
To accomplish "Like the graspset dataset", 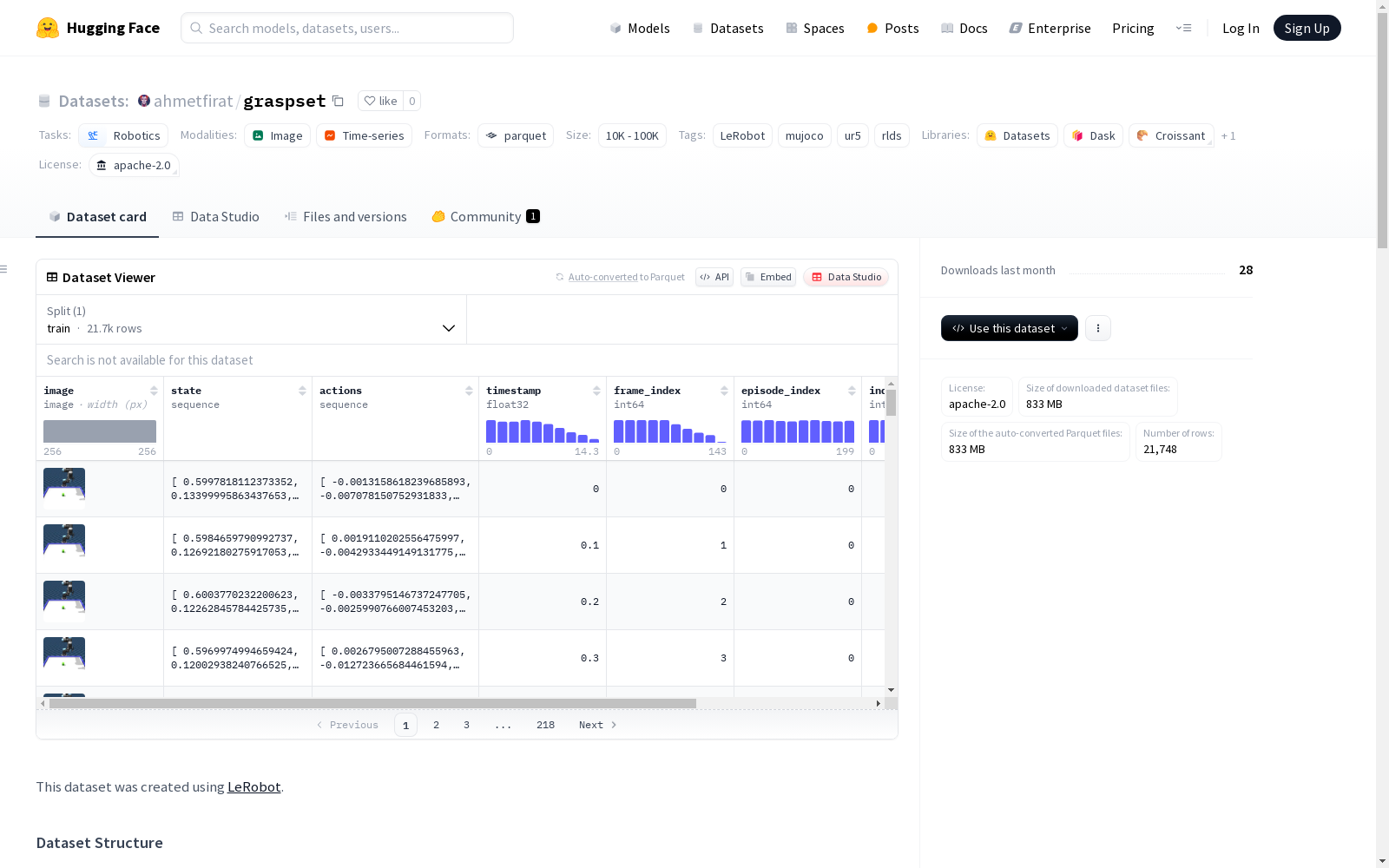I will [x=380, y=101].
